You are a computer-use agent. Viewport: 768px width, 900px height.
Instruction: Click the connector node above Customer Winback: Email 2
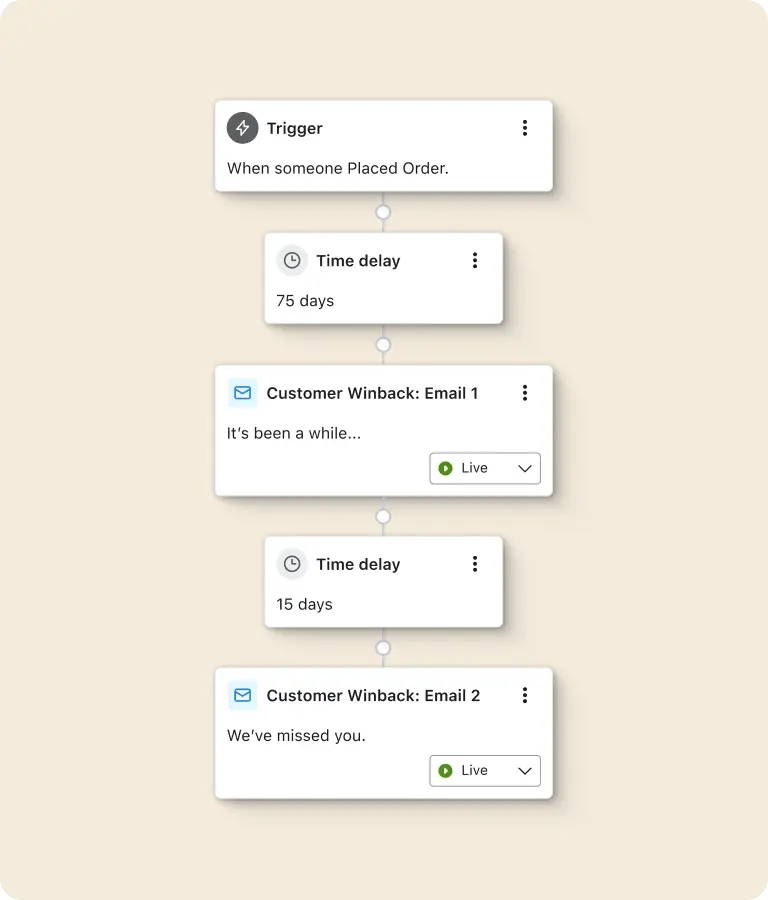(383, 648)
